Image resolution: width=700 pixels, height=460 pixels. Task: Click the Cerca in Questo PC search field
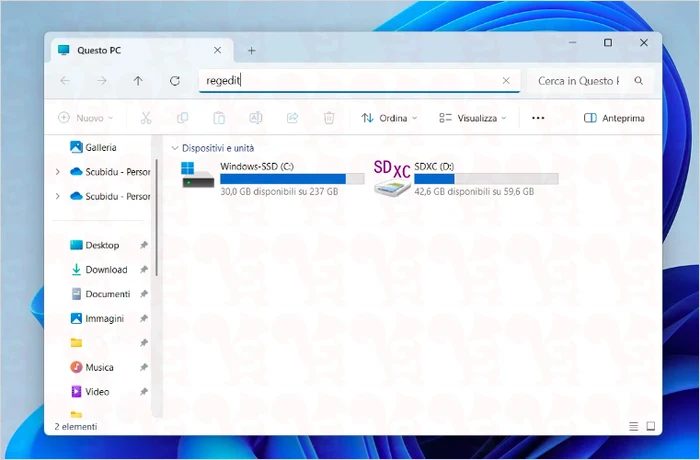click(x=580, y=81)
